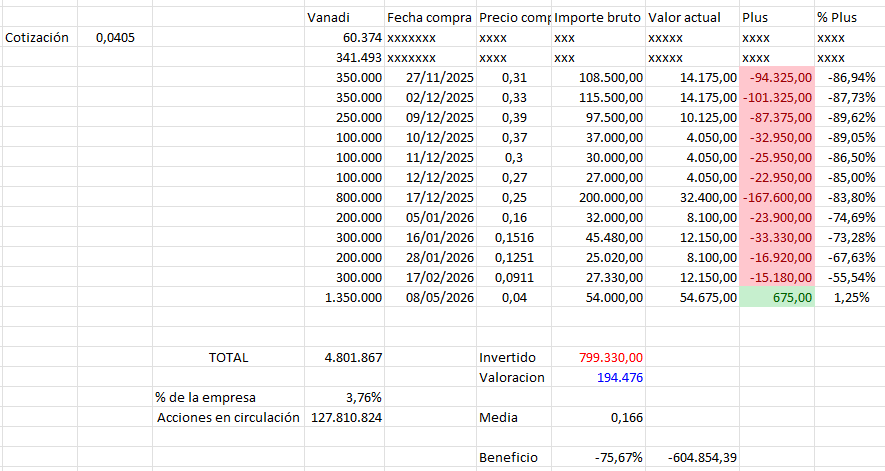Viewport: 885px width, 471px height.
Task: Select the Vanadi column header
Action: pyautogui.click(x=344, y=18)
